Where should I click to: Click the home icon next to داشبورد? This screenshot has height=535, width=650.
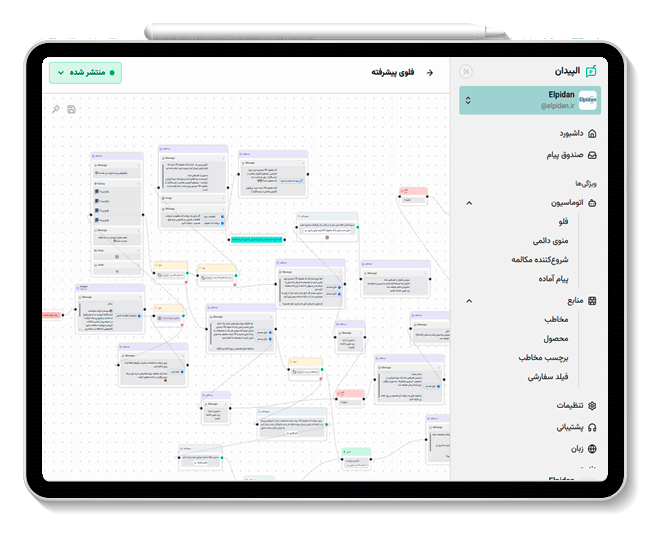click(x=592, y=133)
